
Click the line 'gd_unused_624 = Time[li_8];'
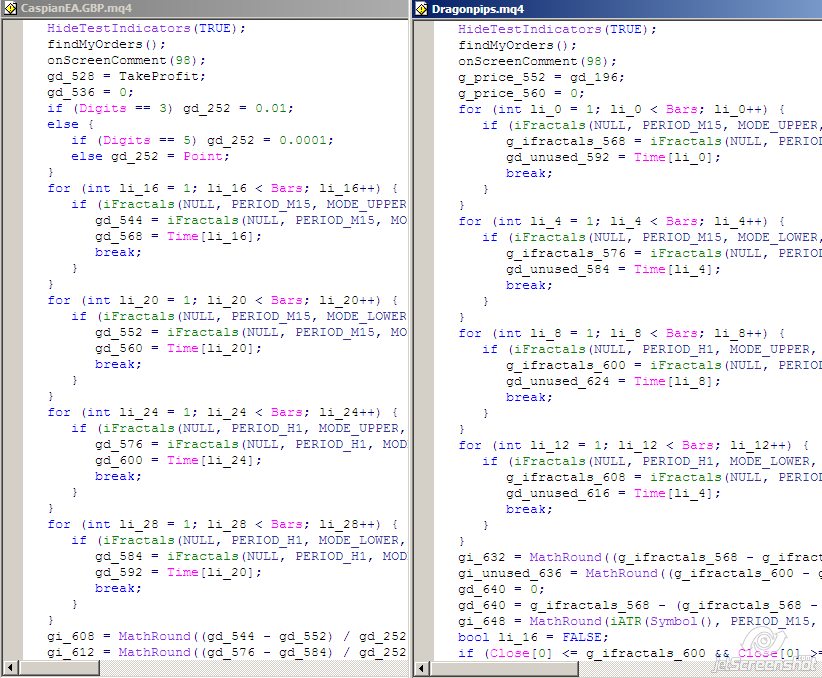coord(613,381)
